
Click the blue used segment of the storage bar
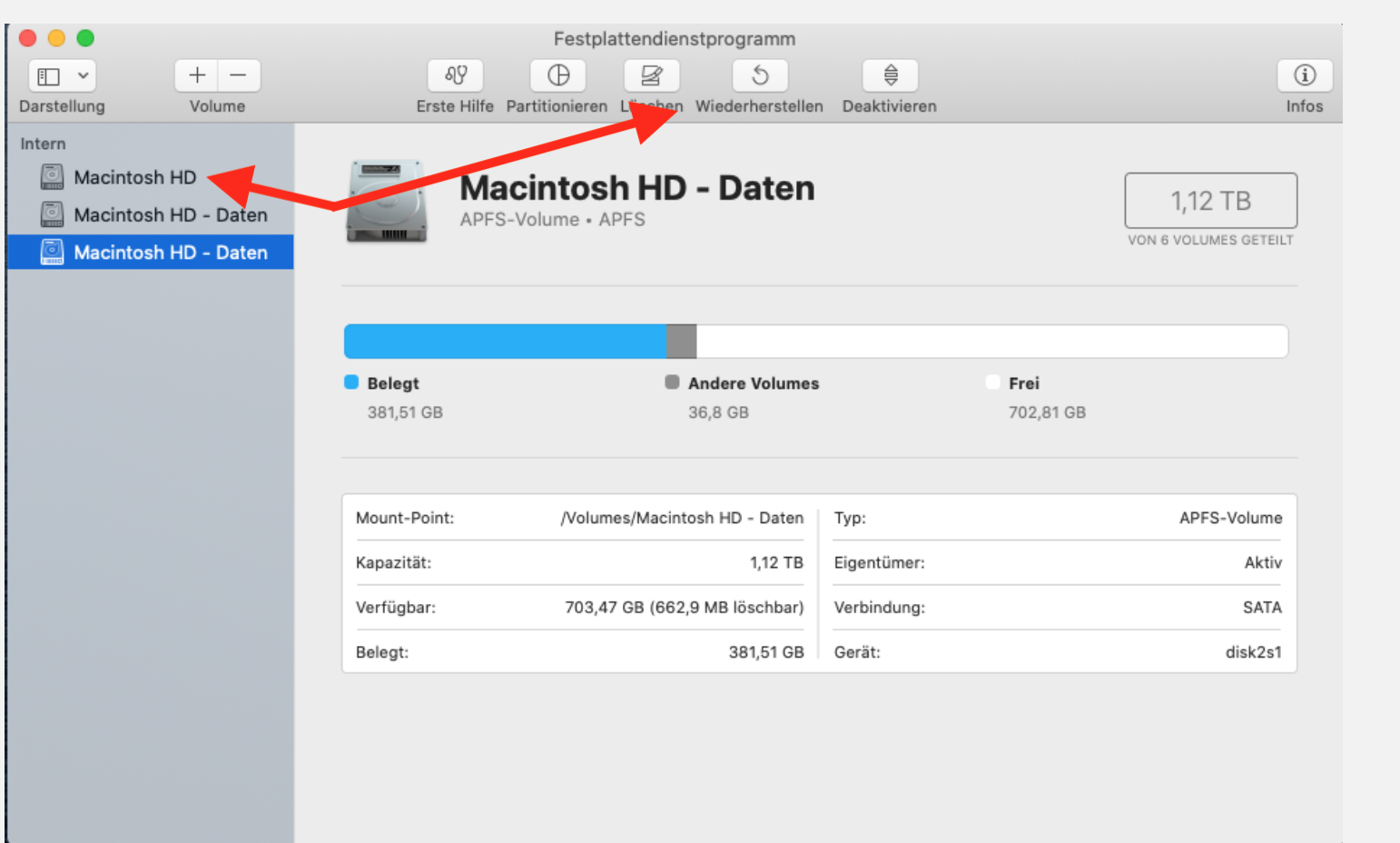point(505,342)
